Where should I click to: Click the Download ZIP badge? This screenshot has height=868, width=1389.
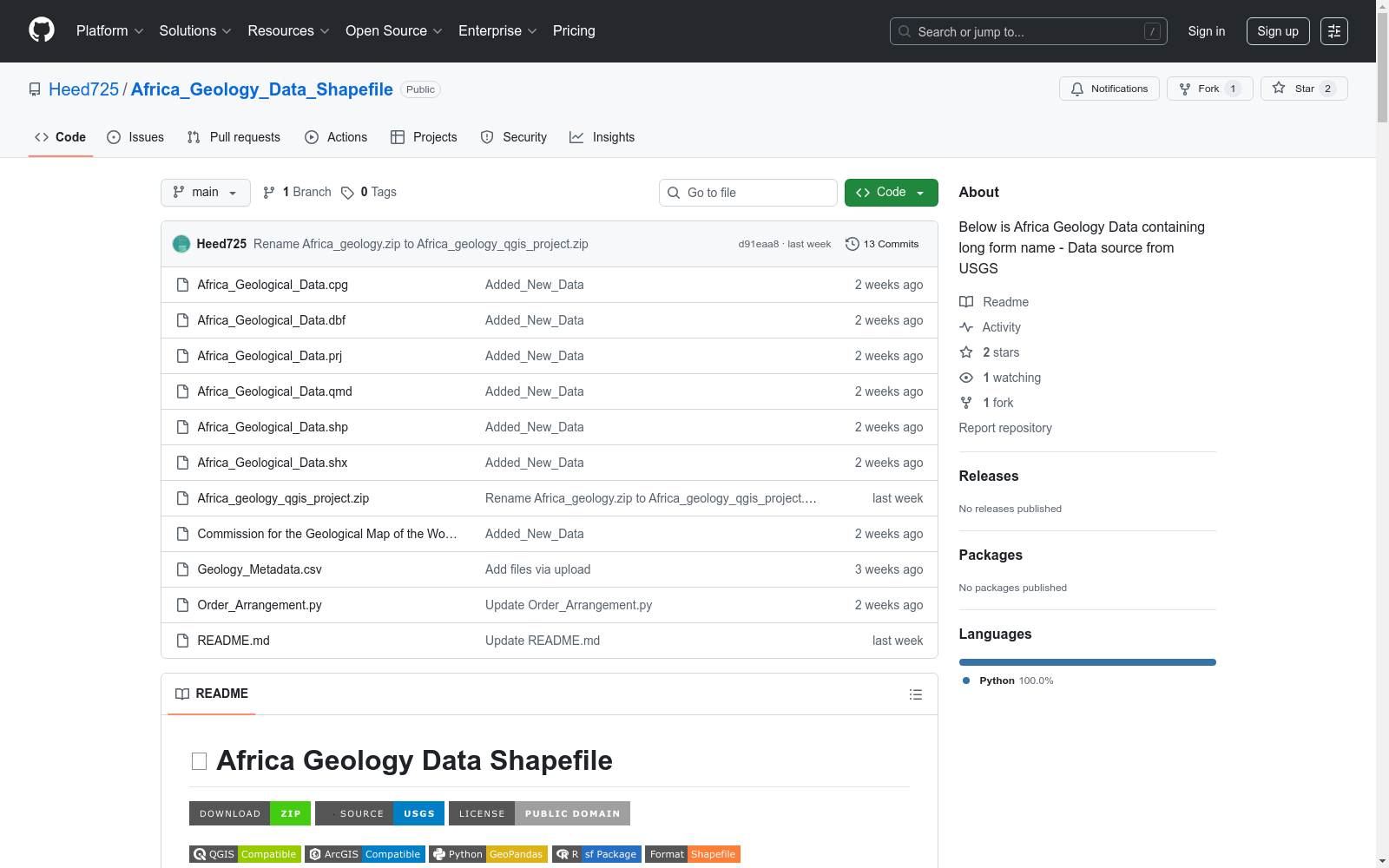(x=250, y=813)
